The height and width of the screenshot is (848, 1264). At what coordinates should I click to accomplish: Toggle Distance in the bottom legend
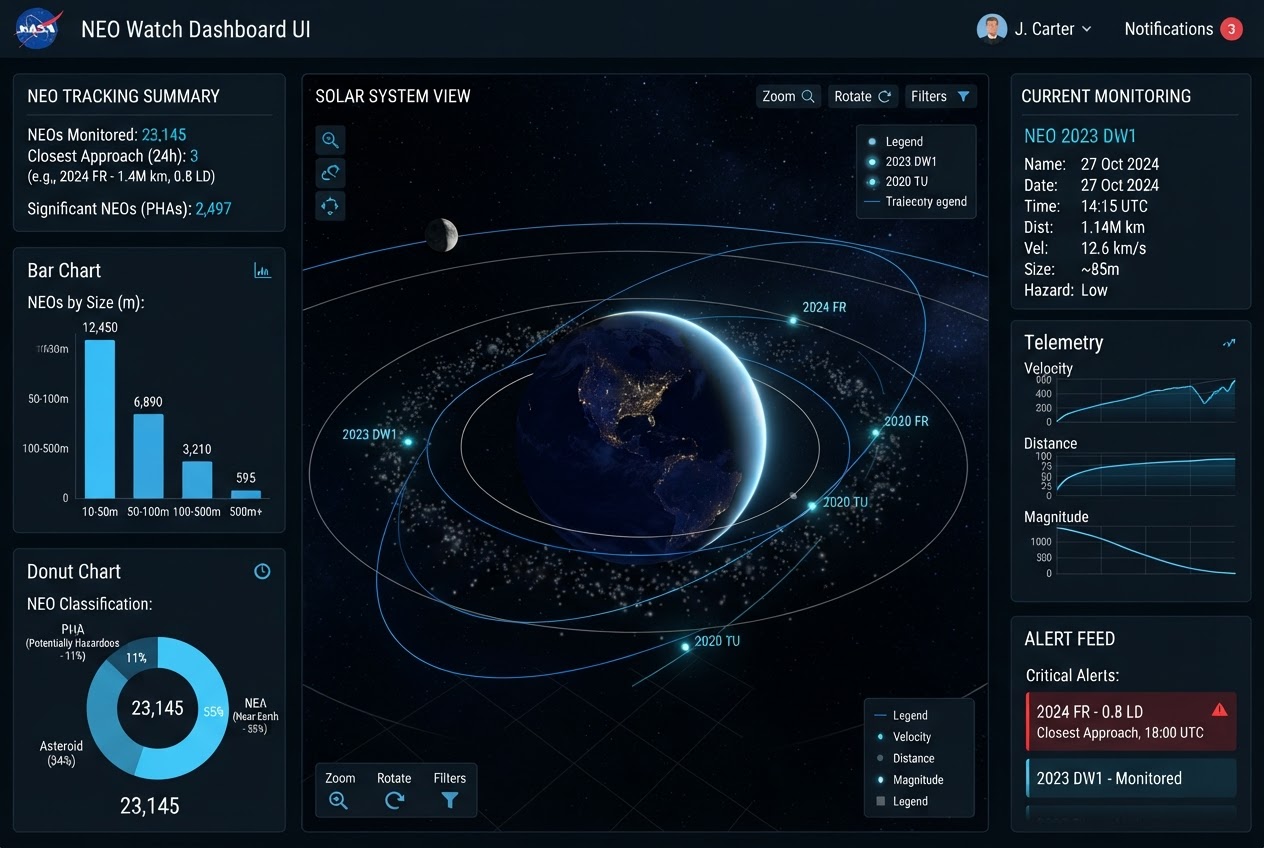(905, 758)
